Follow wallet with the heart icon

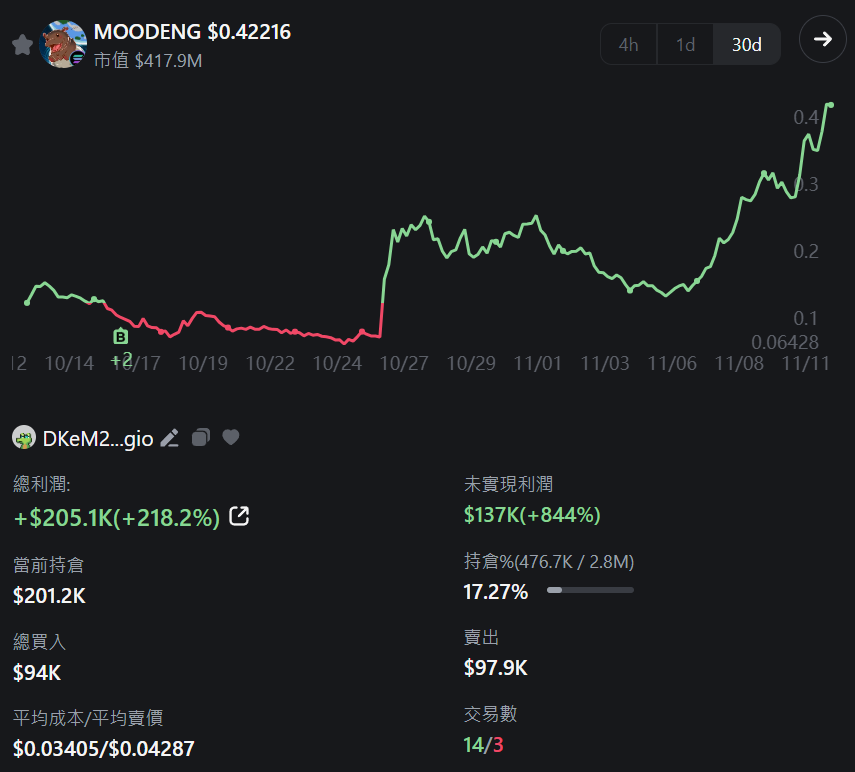(231, 437)
